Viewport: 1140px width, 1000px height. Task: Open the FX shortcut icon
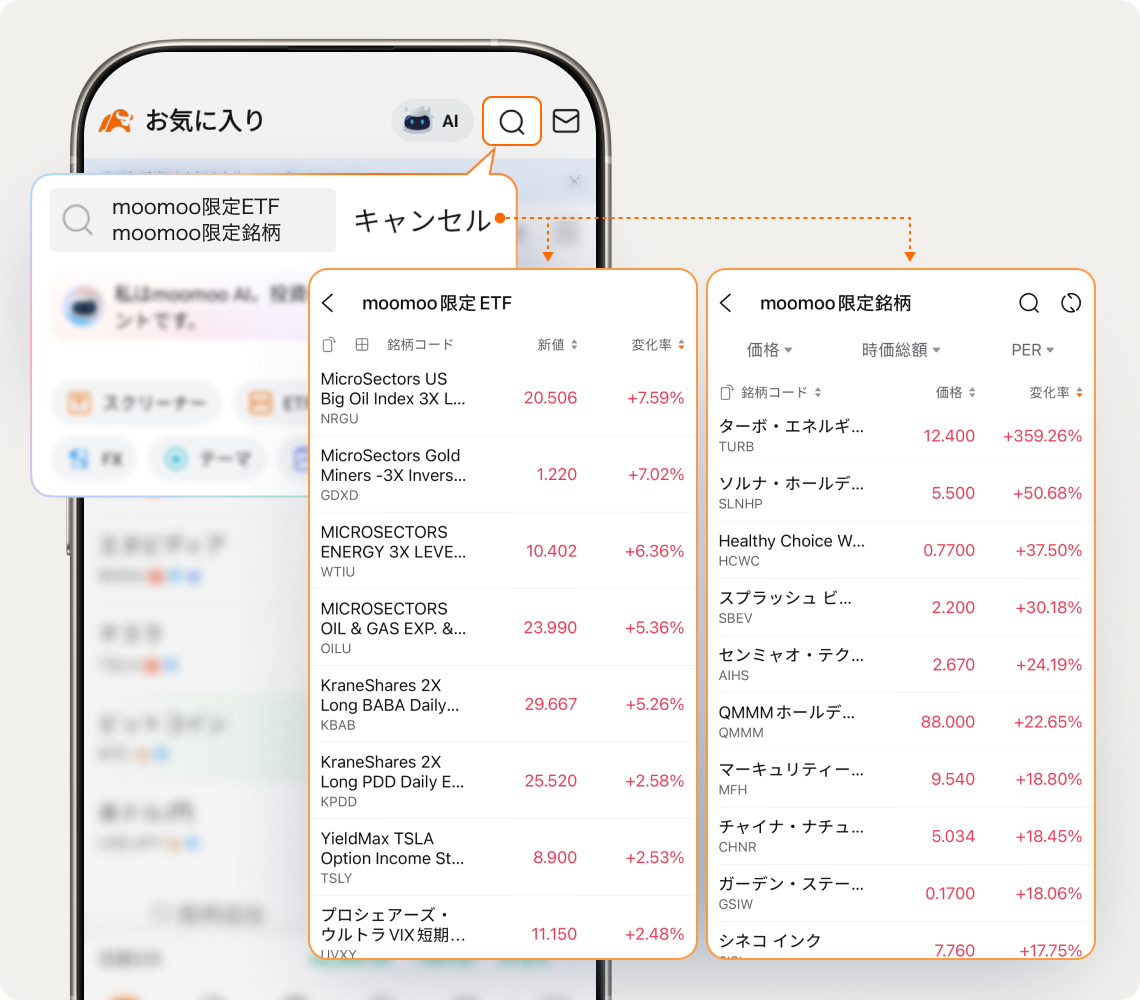[94, 459]
